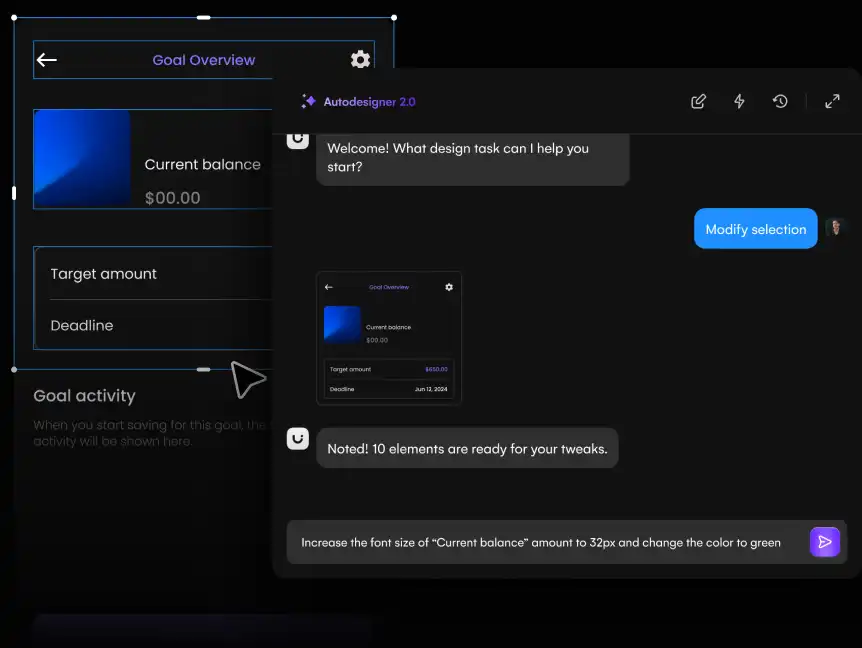Click the Autodesigner sparkle logo icon

click(x=308, y=102)
